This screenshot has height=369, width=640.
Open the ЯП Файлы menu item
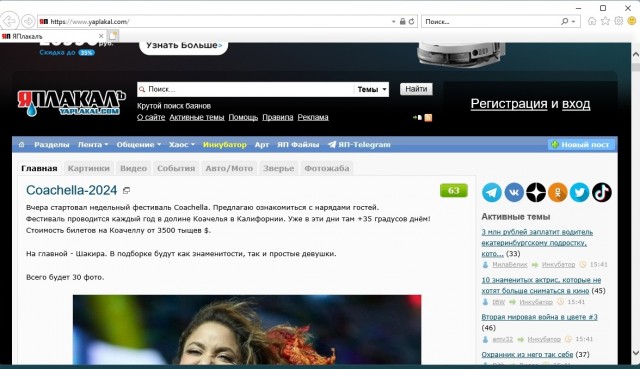tap(298, 144)
